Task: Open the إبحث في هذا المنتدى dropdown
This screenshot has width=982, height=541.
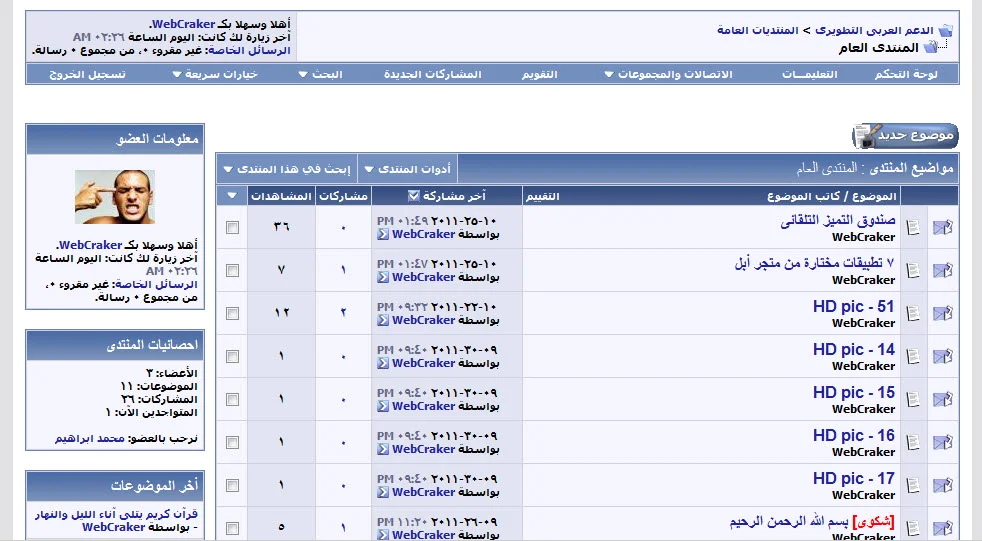Action: (x=286, y=169)
